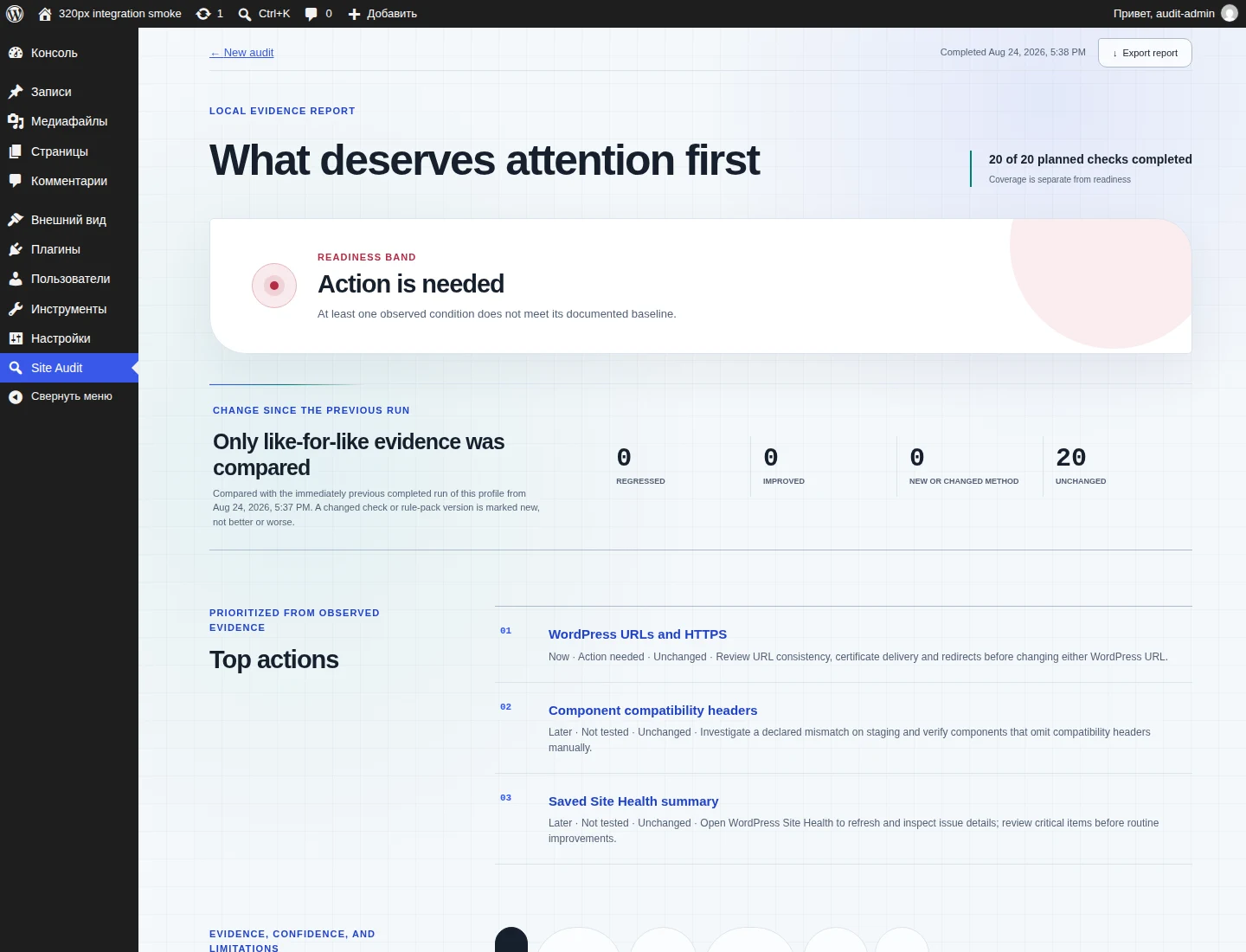The height and width of the screenshot is (952, 1246).
Task: Open comments bubble in admin bar
Action: pos(311,14)
